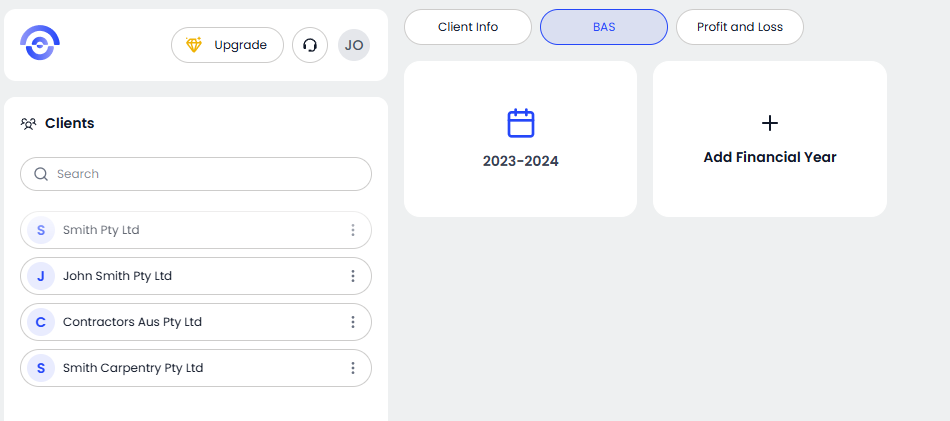The image size is (950, 421).
Task: Click the plus icon to add year
Action: (x=770, y=123)
